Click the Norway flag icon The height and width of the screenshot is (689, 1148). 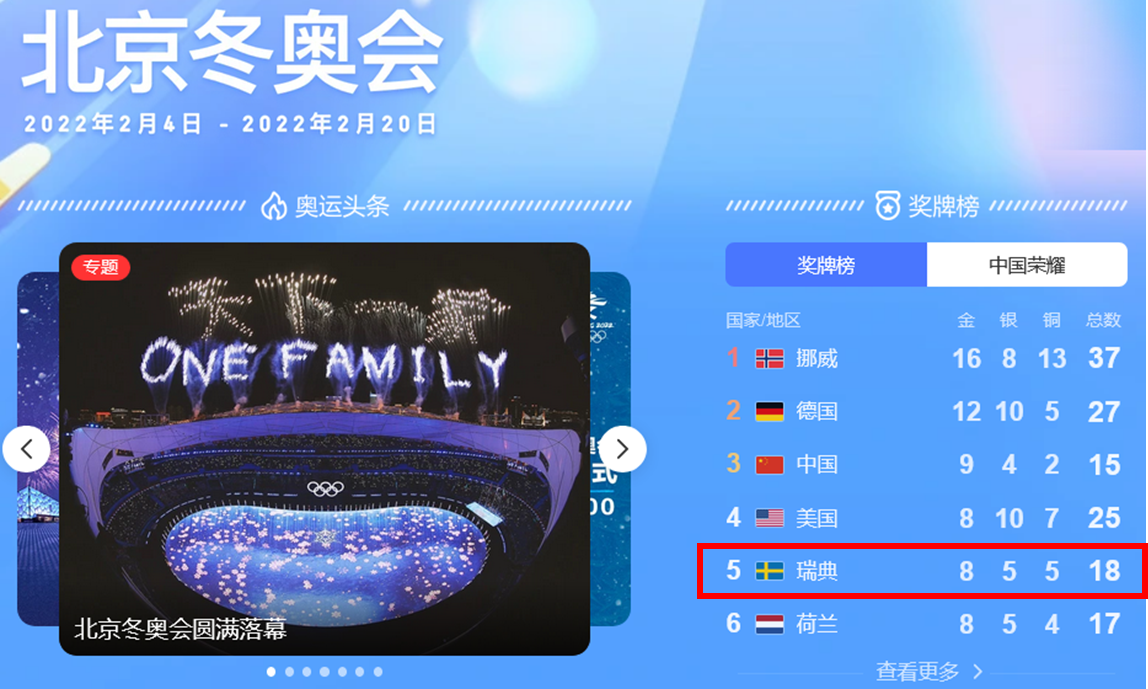769,359
